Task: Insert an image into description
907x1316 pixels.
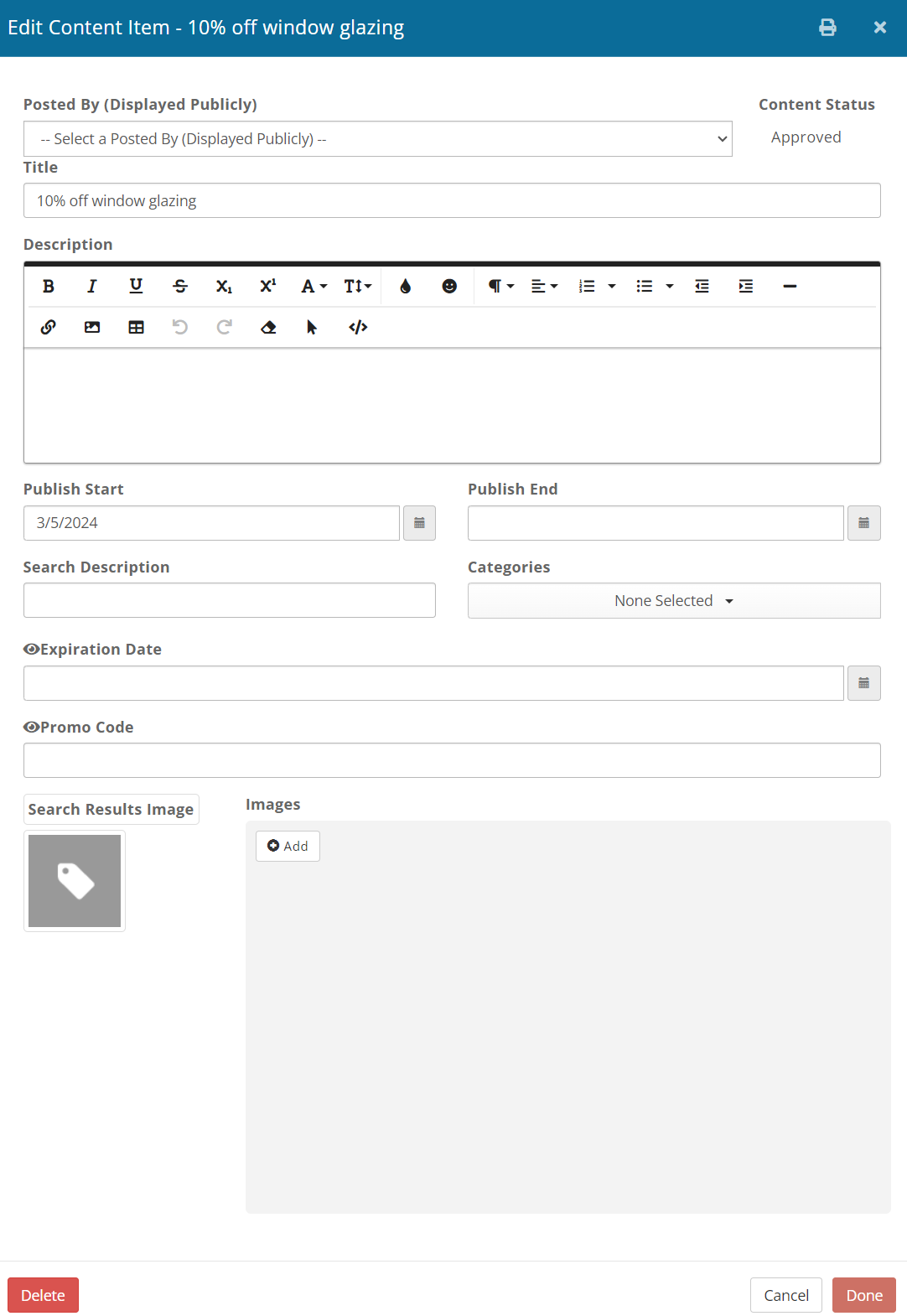Action: point(92,328)
